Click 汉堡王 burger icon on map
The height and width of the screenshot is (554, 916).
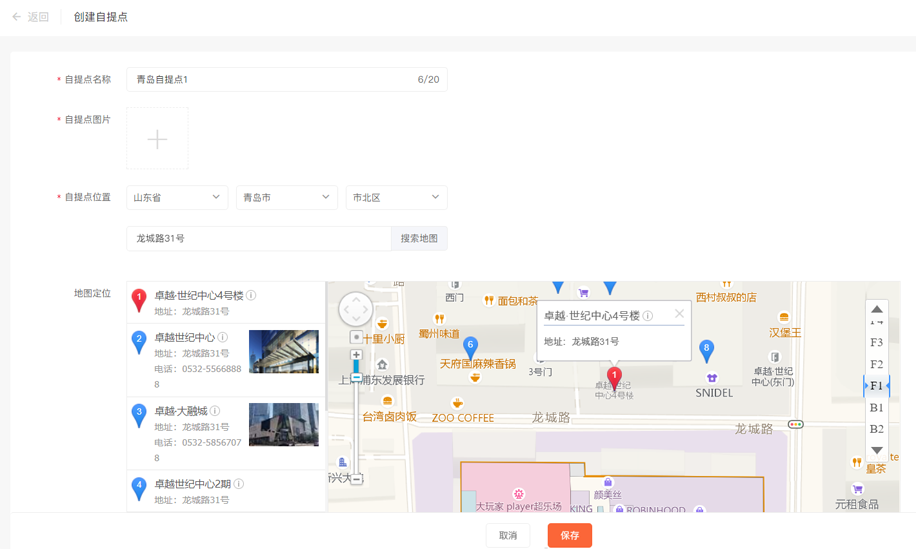pos(784,318)
